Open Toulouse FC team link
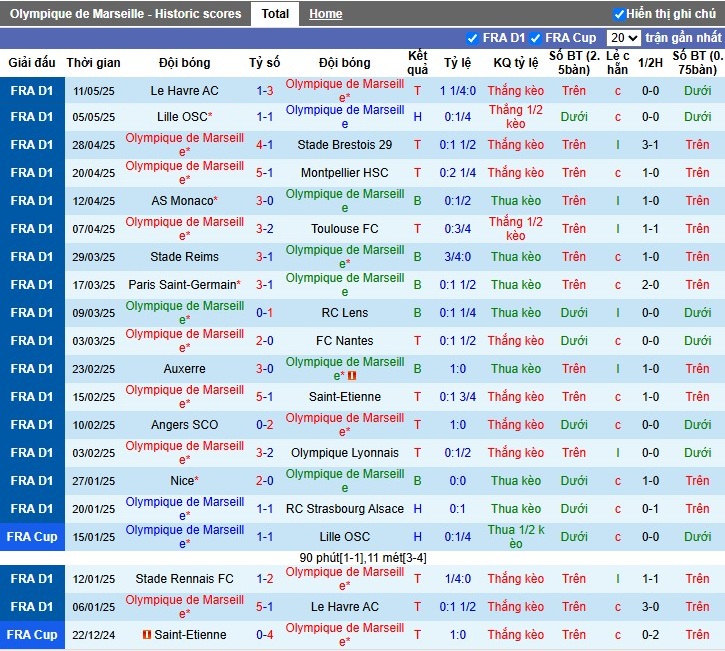This screenshot has height=651, width=725. tap(344, 229)
